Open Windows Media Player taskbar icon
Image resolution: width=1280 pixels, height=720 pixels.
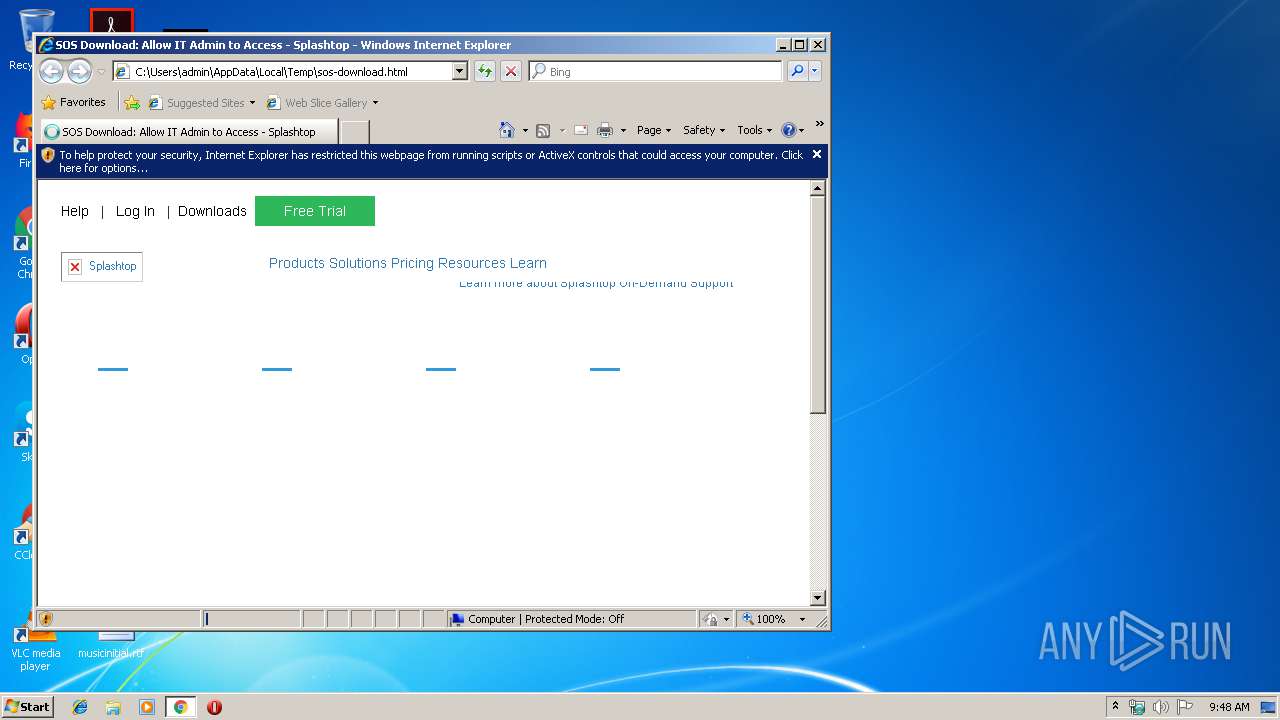click(x=147, y=707)
